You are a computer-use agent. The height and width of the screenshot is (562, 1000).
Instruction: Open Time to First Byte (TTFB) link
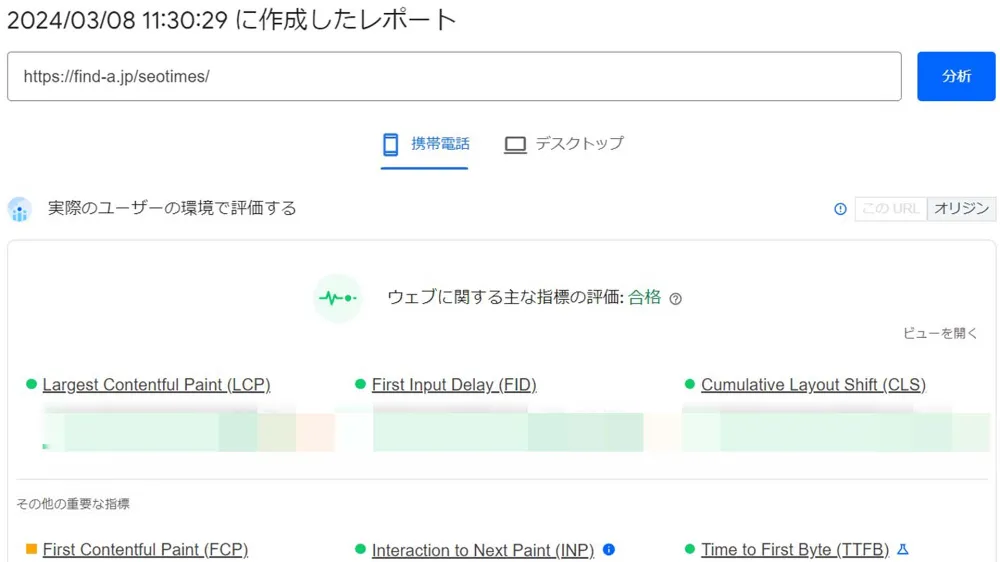coord(795,549)
